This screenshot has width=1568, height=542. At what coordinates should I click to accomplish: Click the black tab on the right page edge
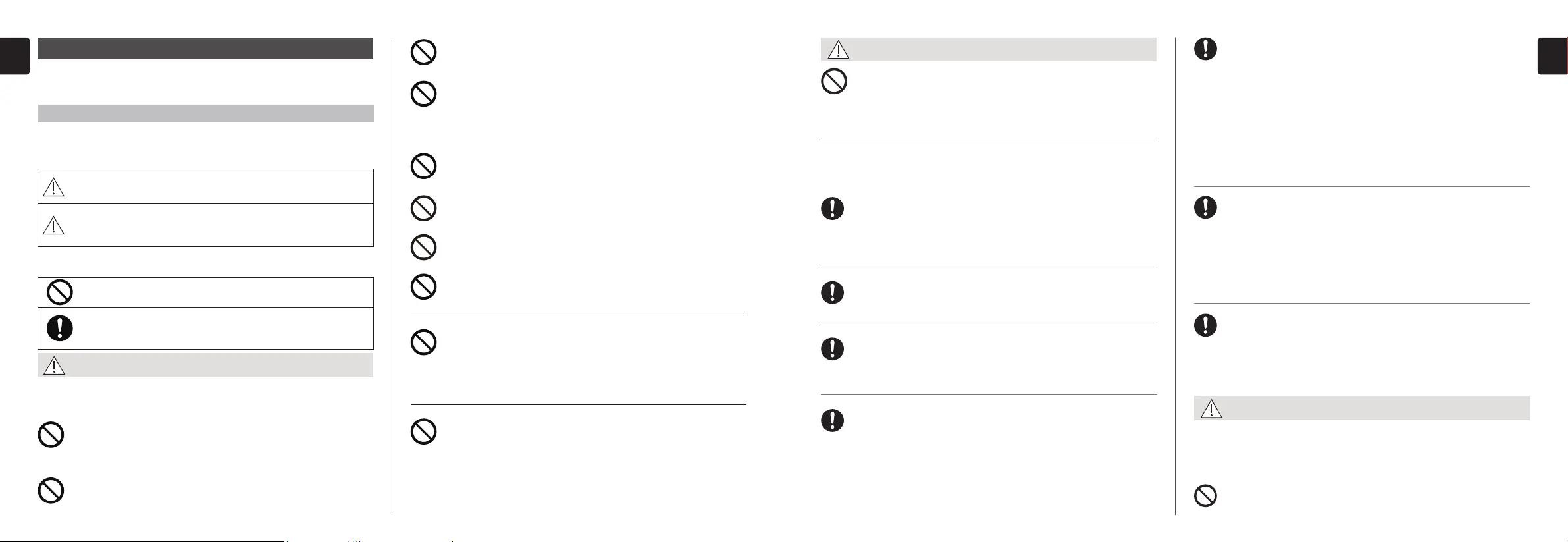(x=1552, y=56)
